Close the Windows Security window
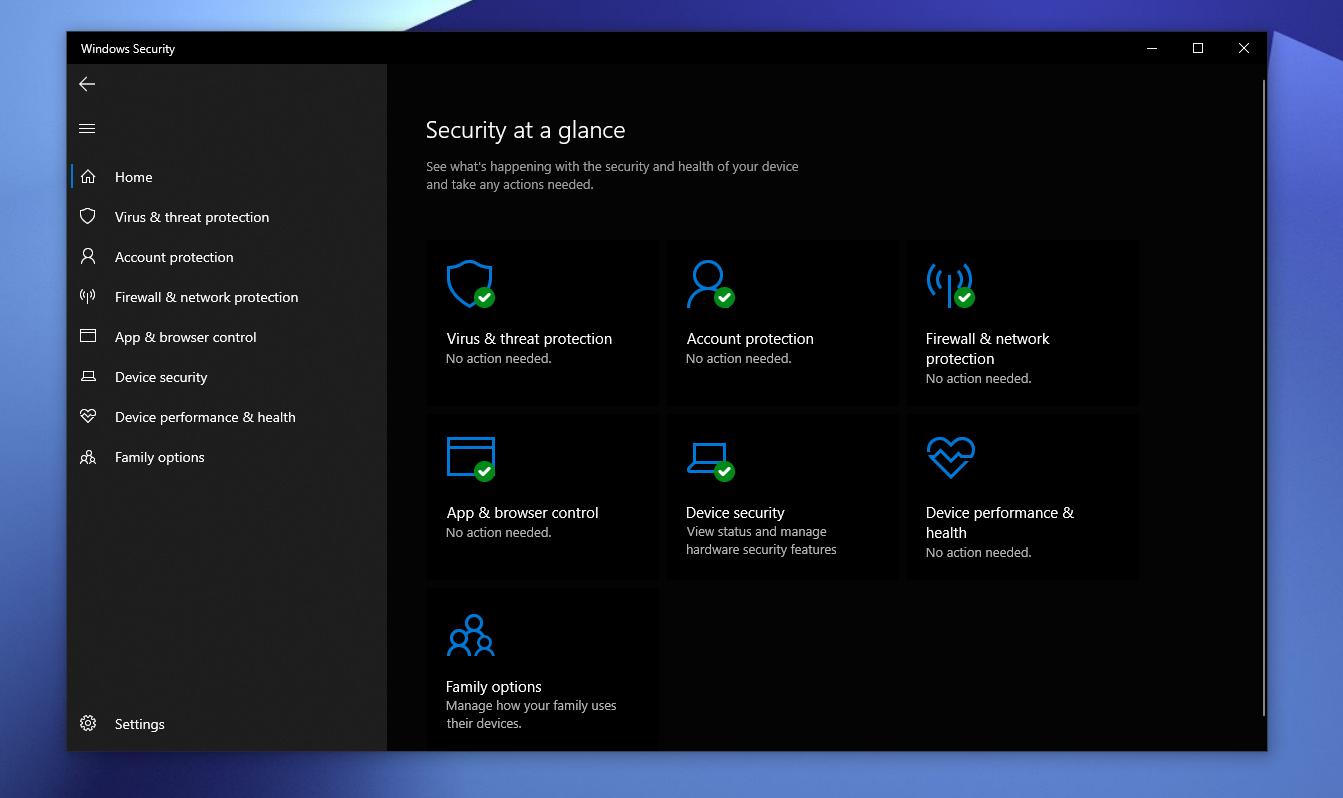1343x798 pixels. pos(1244,48)
